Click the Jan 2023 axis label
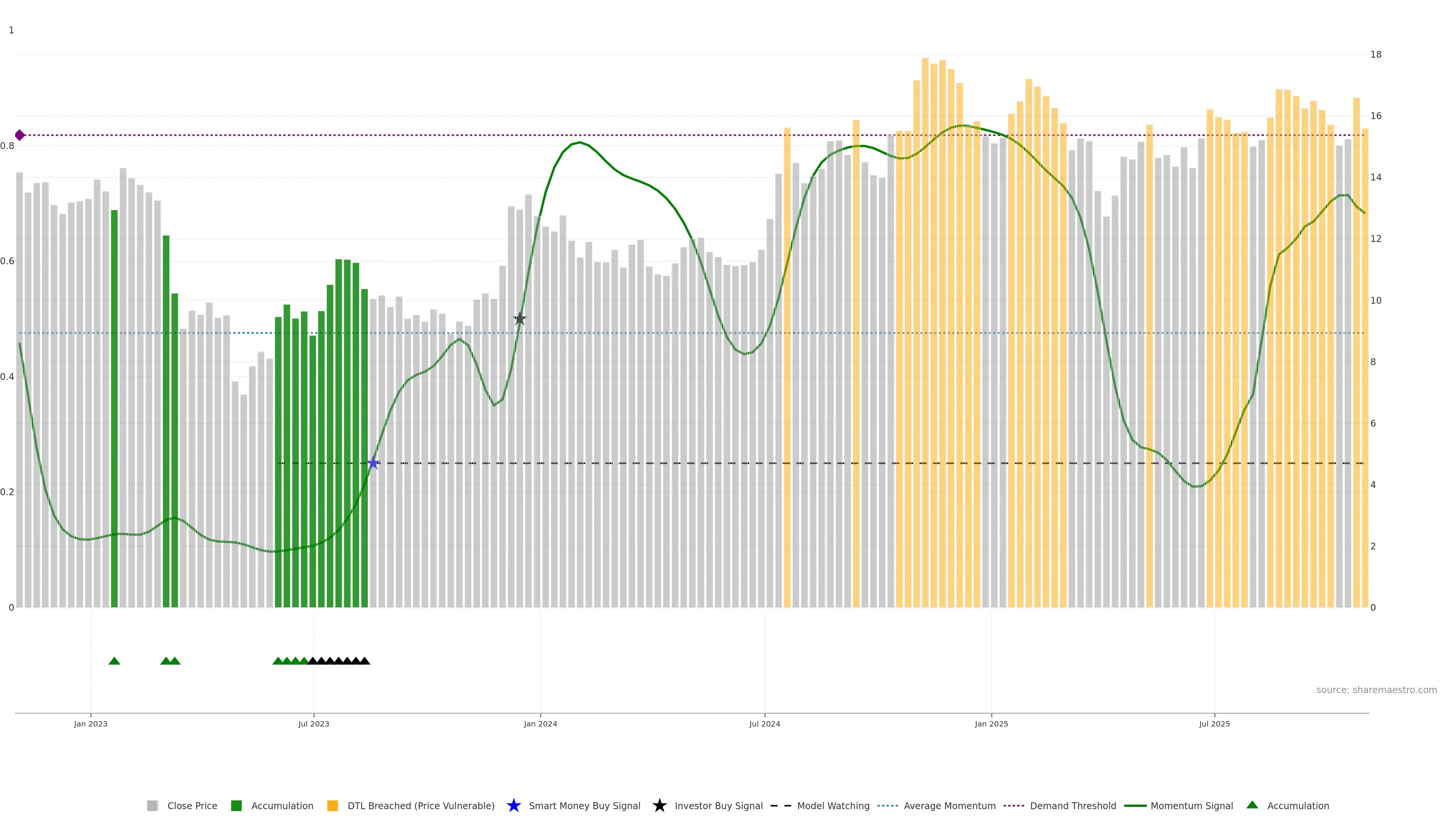1456x819 pixels. 91,723
